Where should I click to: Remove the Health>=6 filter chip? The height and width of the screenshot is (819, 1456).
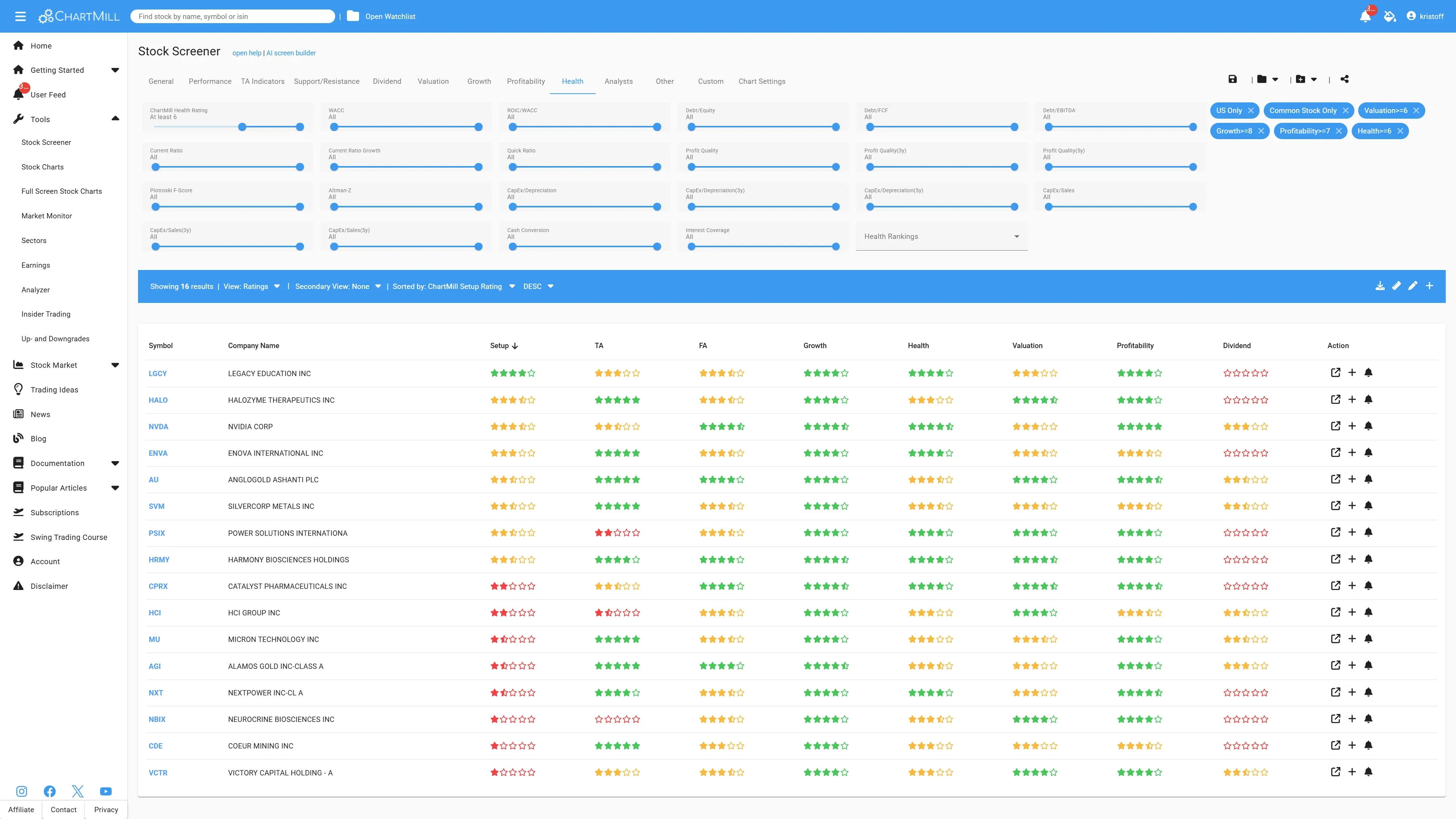pos(1400,131)
